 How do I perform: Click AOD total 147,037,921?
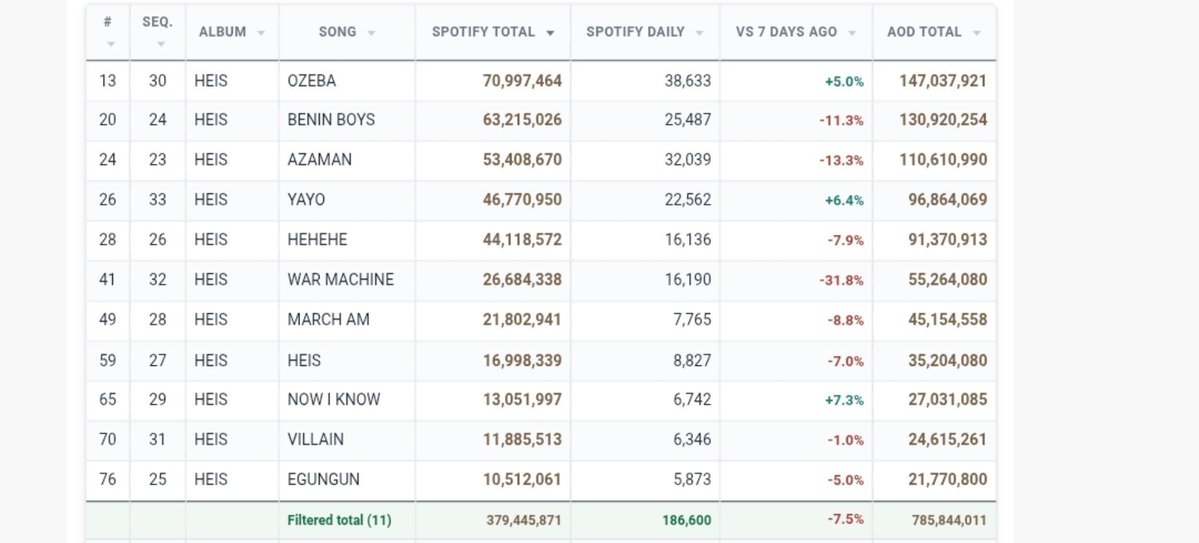(x=943, y=80)
